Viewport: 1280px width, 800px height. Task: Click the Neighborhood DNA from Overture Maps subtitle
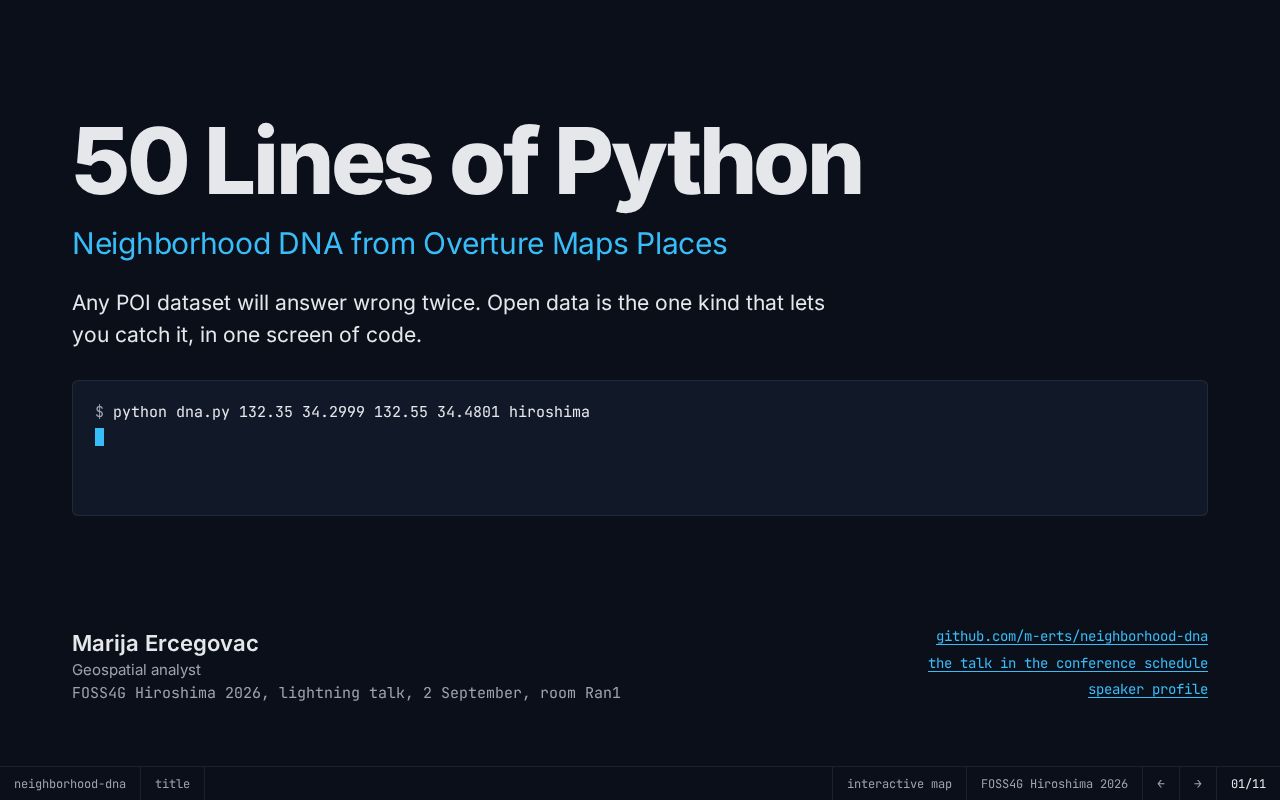click(400, 244)
